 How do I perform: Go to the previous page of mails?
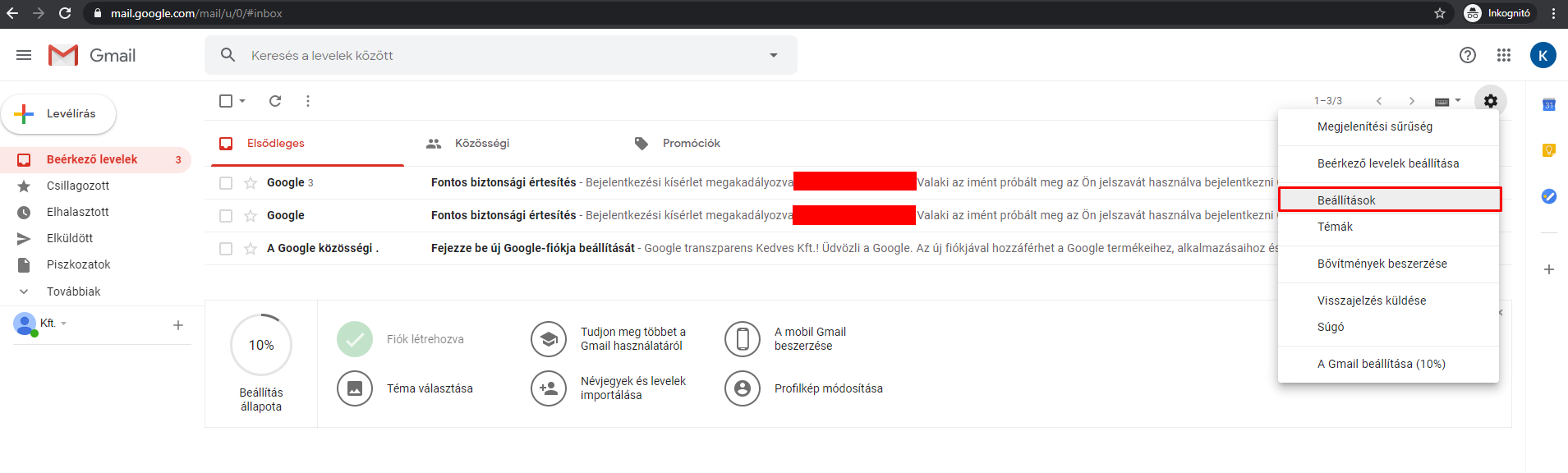[x=1379, y=101]
